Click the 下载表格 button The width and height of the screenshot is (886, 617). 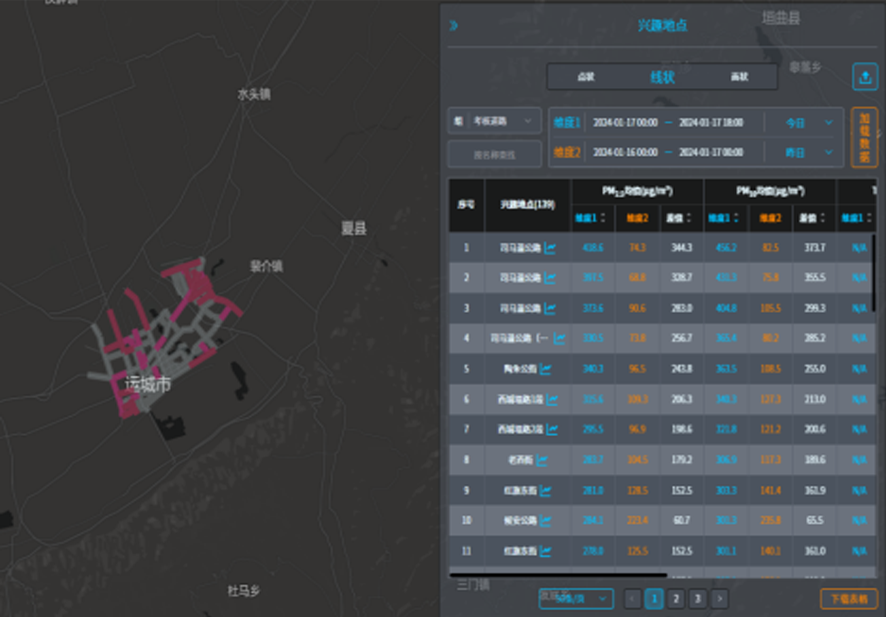pos(849,599)
